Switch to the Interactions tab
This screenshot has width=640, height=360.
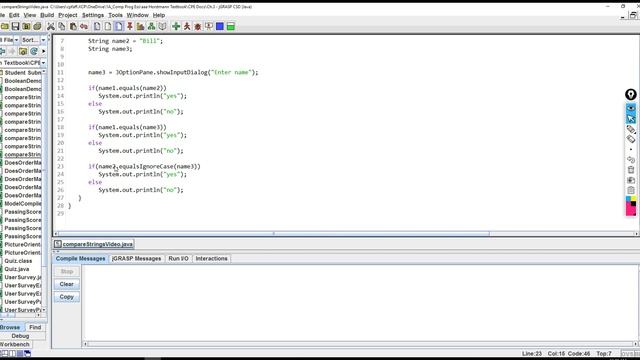211,258
